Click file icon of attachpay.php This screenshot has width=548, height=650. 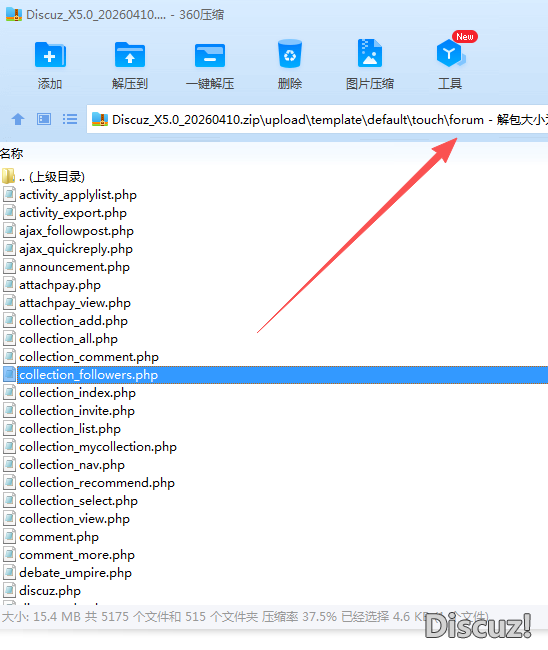click(10, 285)
